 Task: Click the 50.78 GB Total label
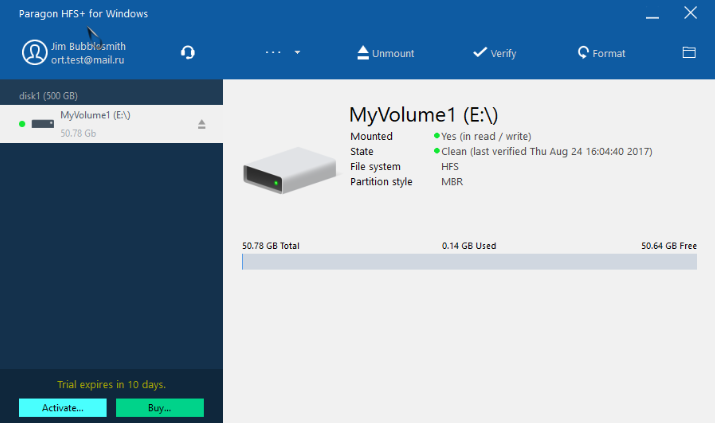click(x=271, y=246)
